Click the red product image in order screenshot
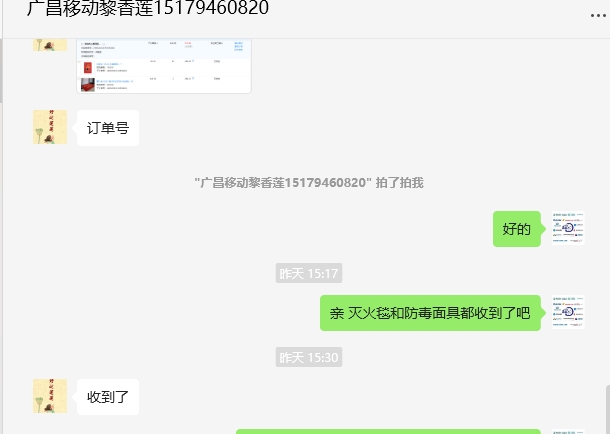610x434 pixels. 88,67
